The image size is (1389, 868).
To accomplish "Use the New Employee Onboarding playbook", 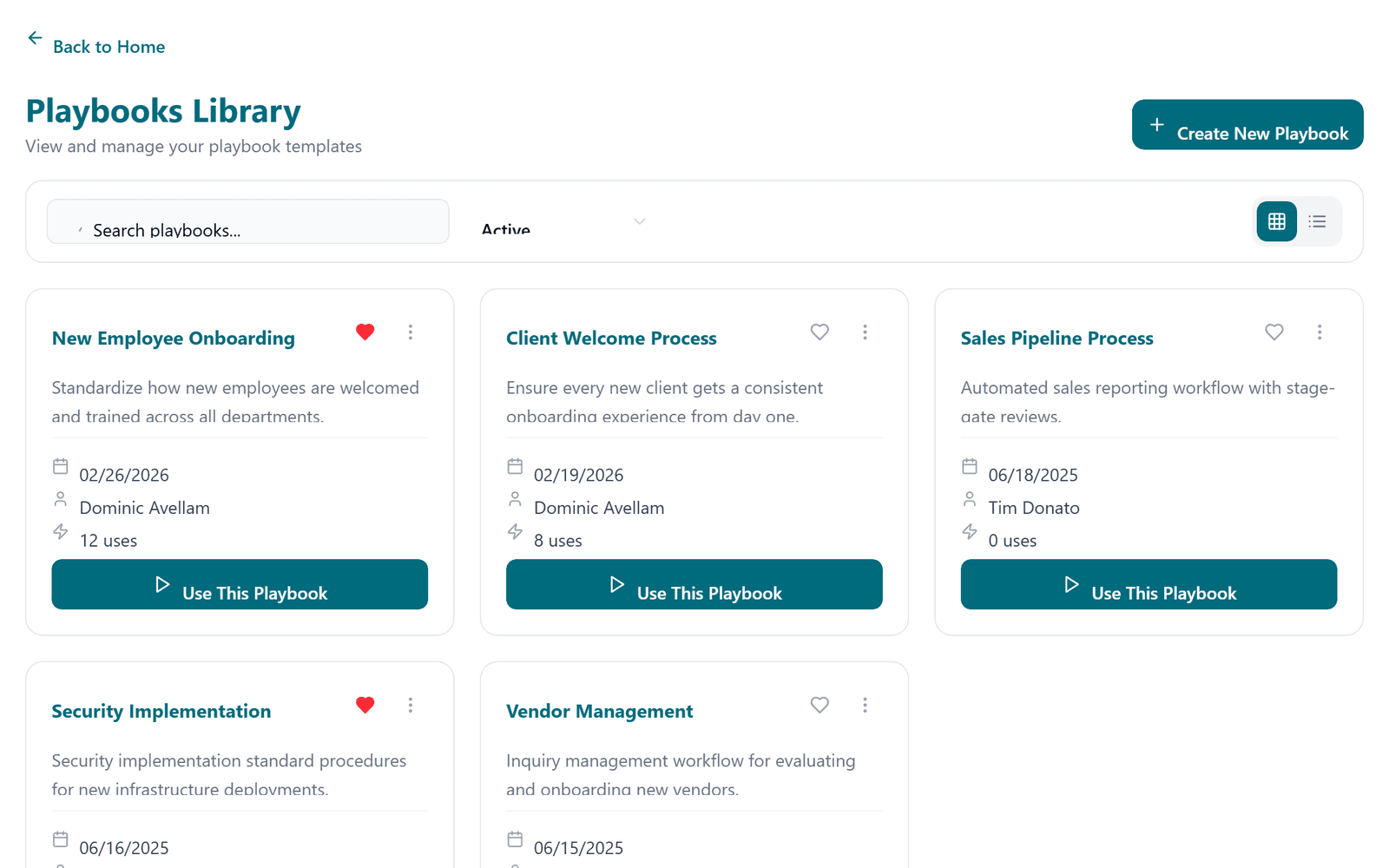I will (240, 584).
